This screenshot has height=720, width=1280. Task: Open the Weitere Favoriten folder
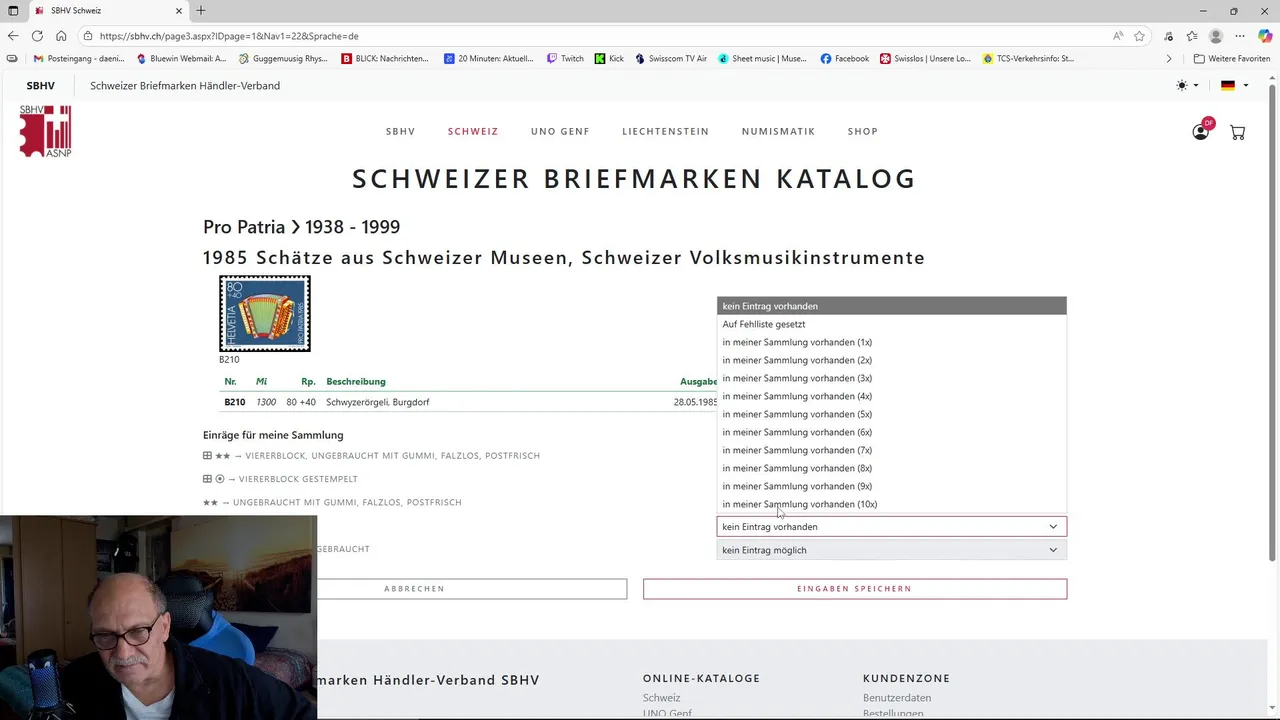pyautogui.click(x=1232, y=59)
